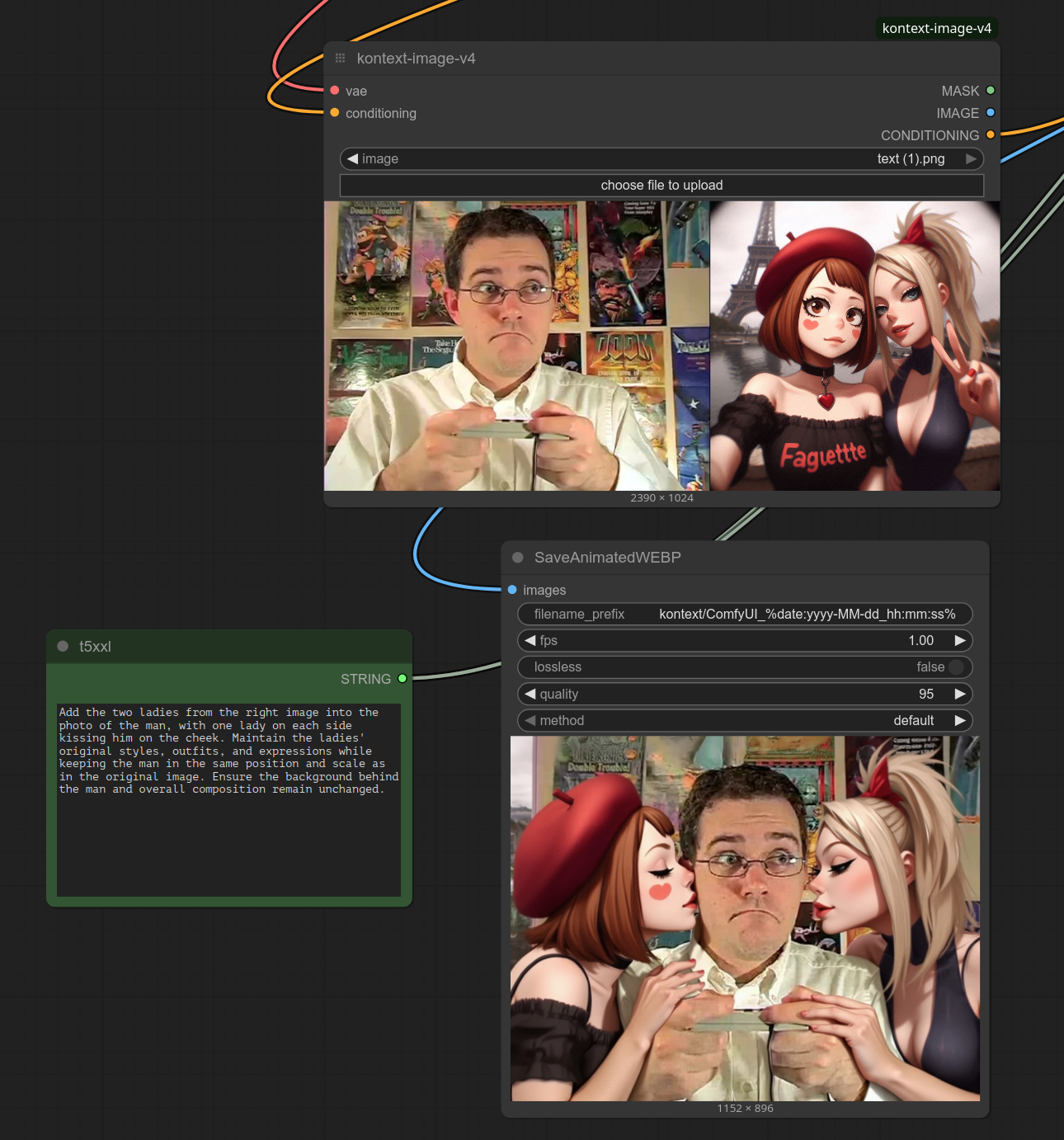
Task: Decrease quality with the left arrow
Action: (x=530, y=694)
